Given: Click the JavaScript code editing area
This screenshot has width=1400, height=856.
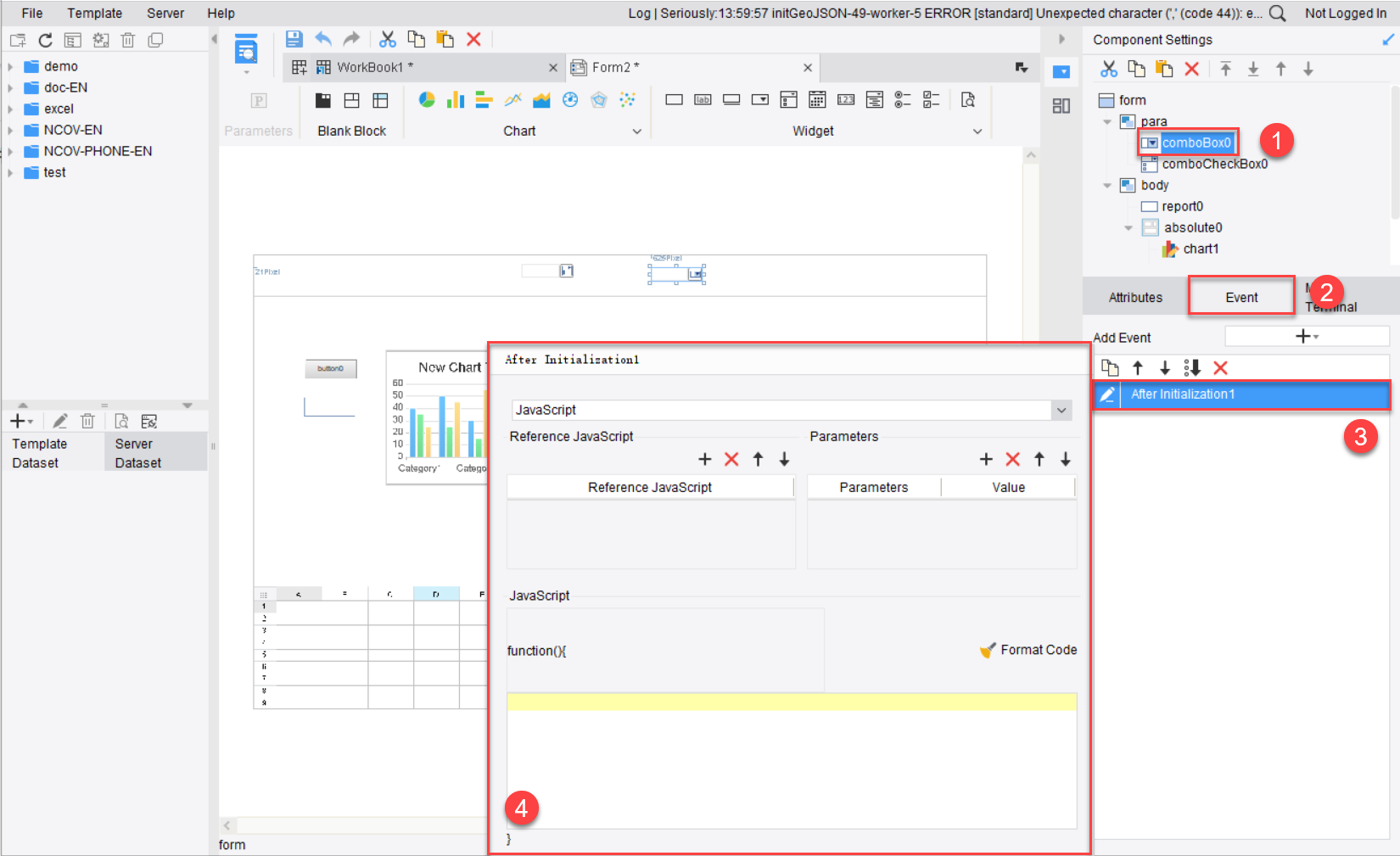Looking at the screenshot, I should (792, 760).
